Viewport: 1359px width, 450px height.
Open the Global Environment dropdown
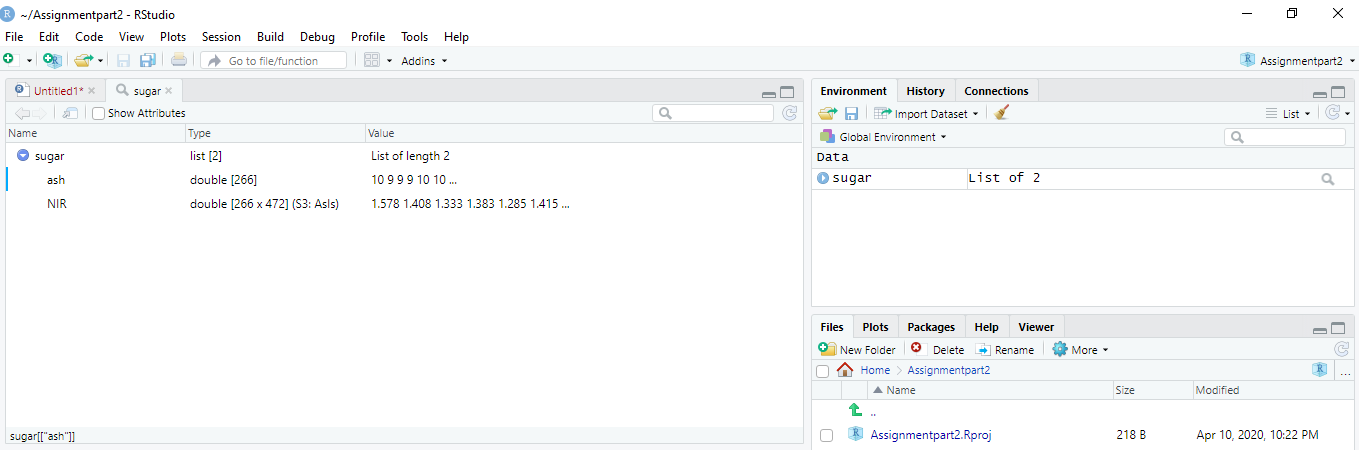tap(882, 137)
